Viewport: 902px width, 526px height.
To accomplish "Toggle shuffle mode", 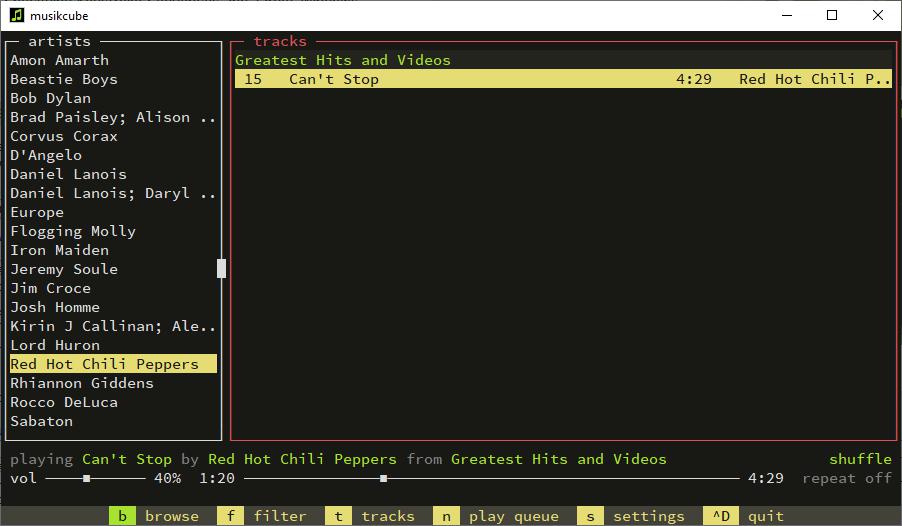I will (x=860, y=459).
